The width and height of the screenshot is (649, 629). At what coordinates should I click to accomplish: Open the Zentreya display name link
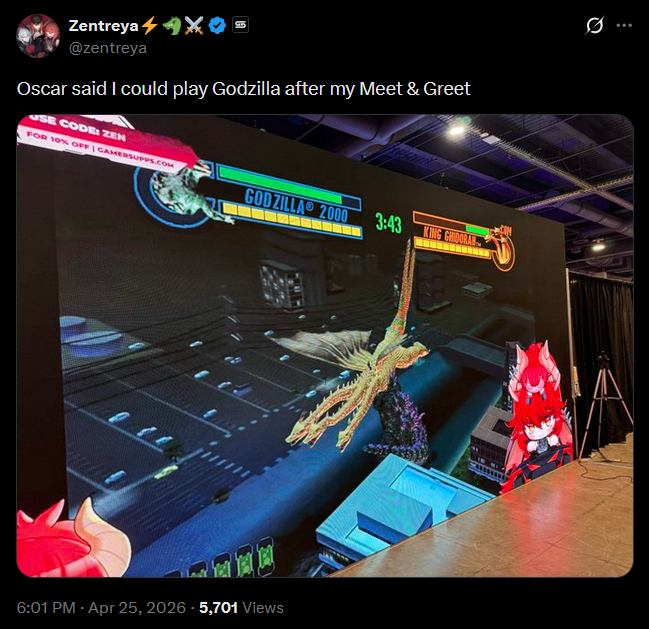[x=103, y=26]
